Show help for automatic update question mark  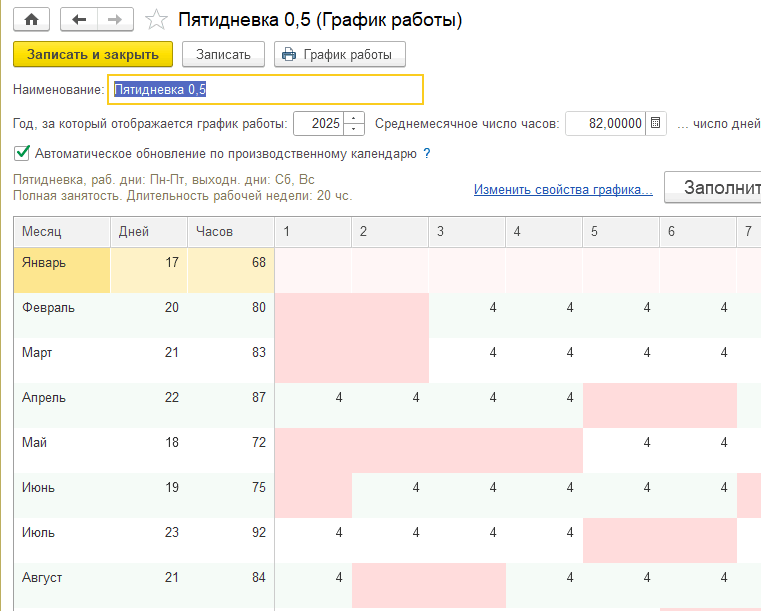427,154
